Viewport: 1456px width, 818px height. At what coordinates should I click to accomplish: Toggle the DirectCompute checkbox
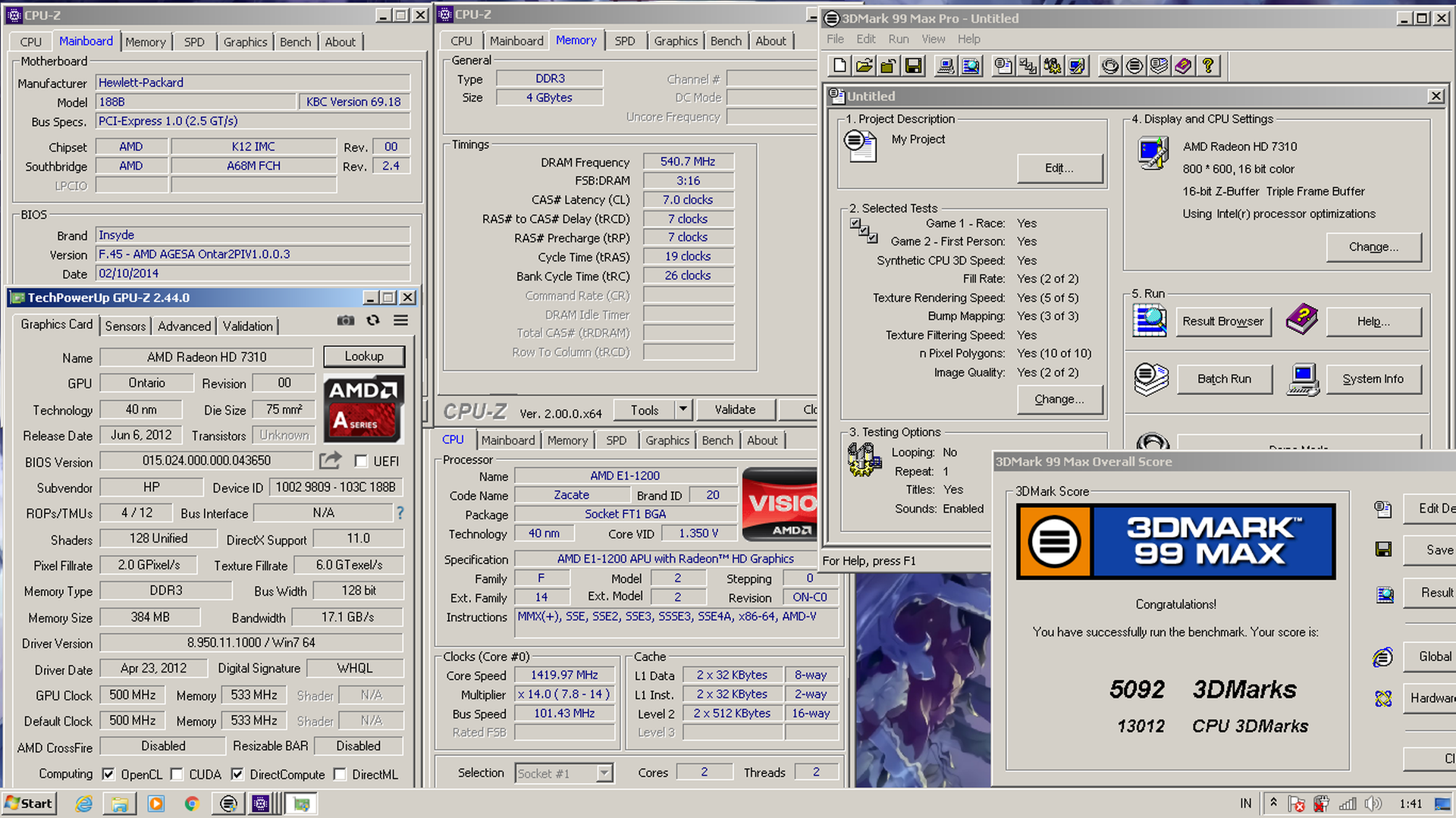click(237, 774)
